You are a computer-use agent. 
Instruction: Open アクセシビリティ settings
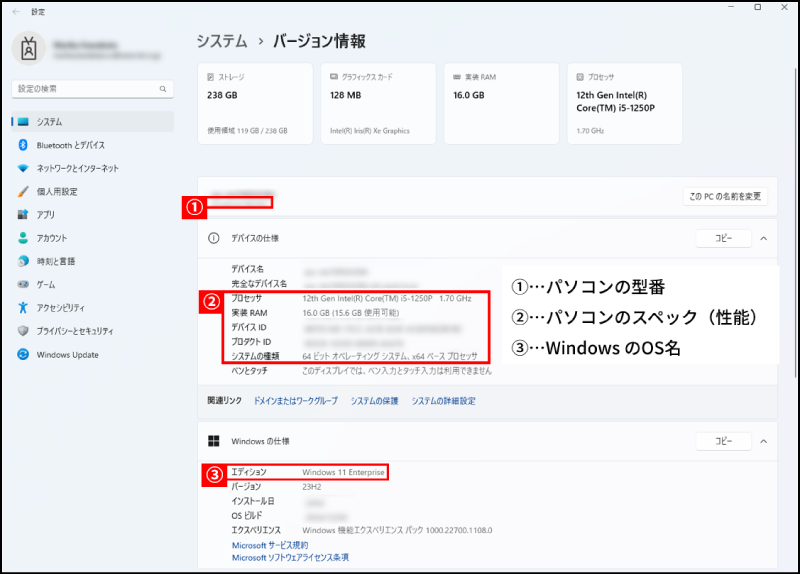point(93,308)
